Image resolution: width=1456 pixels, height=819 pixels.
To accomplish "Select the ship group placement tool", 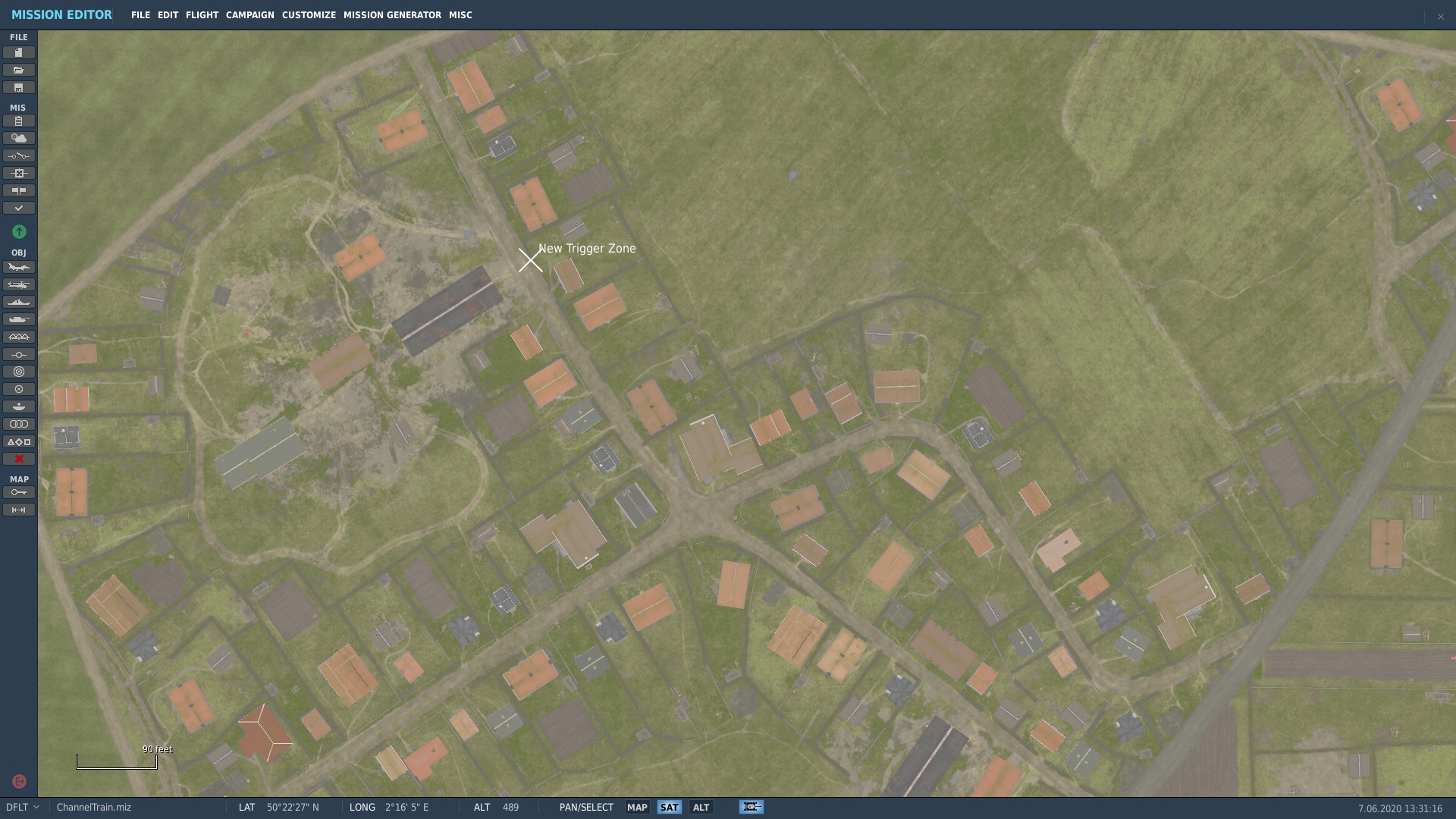I will pos(19,302).
